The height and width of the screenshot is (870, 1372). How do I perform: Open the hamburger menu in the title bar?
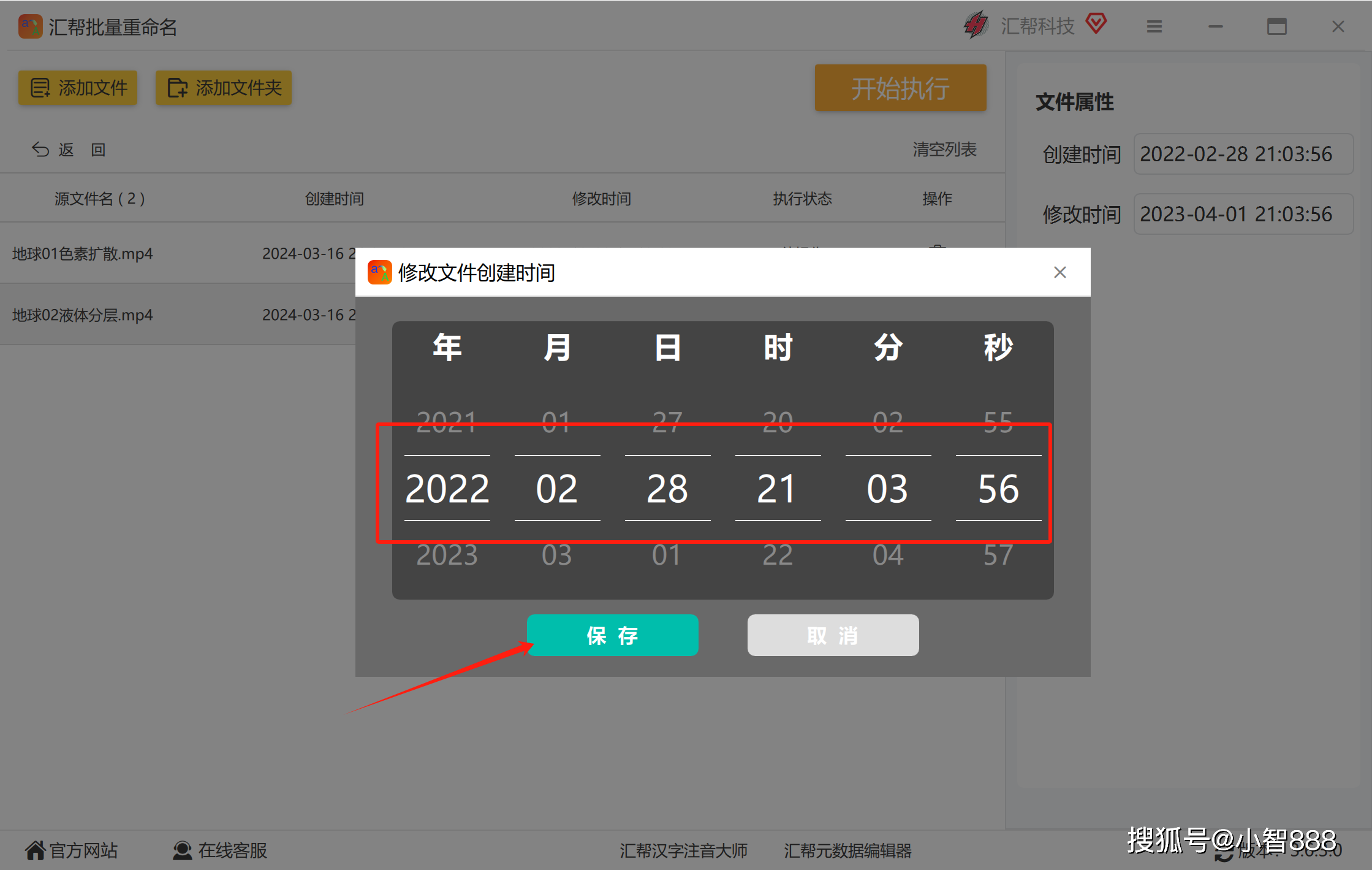click(x=1154, y=26)
